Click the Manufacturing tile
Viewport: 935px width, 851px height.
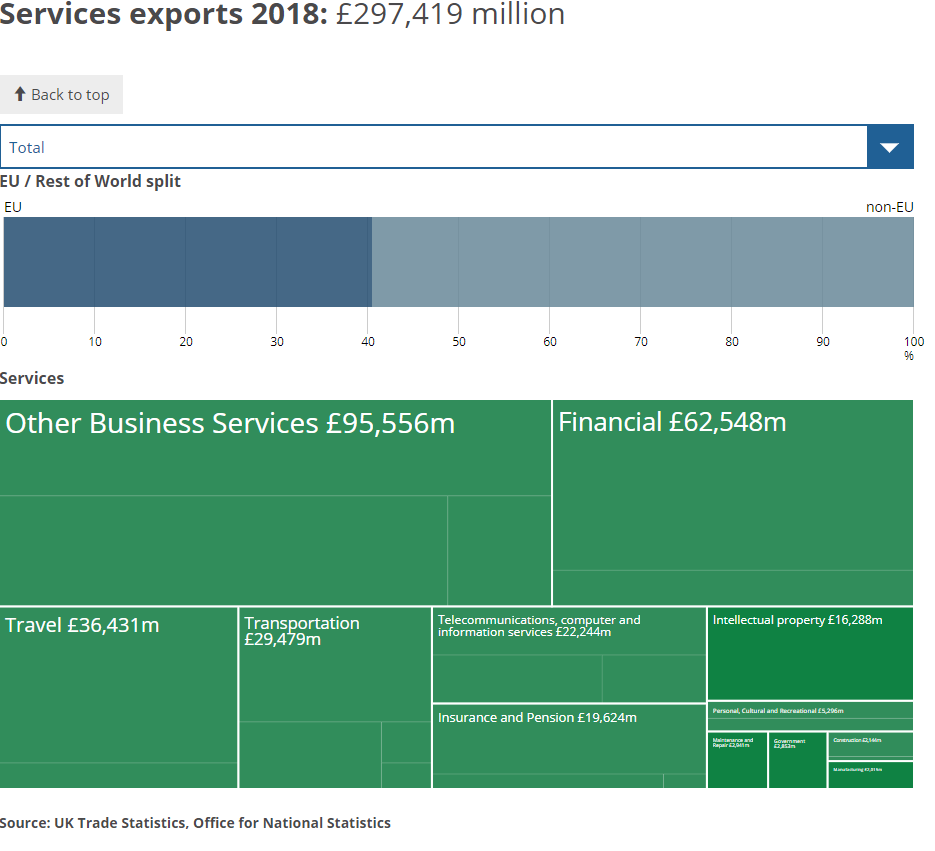tap(870, 775)
